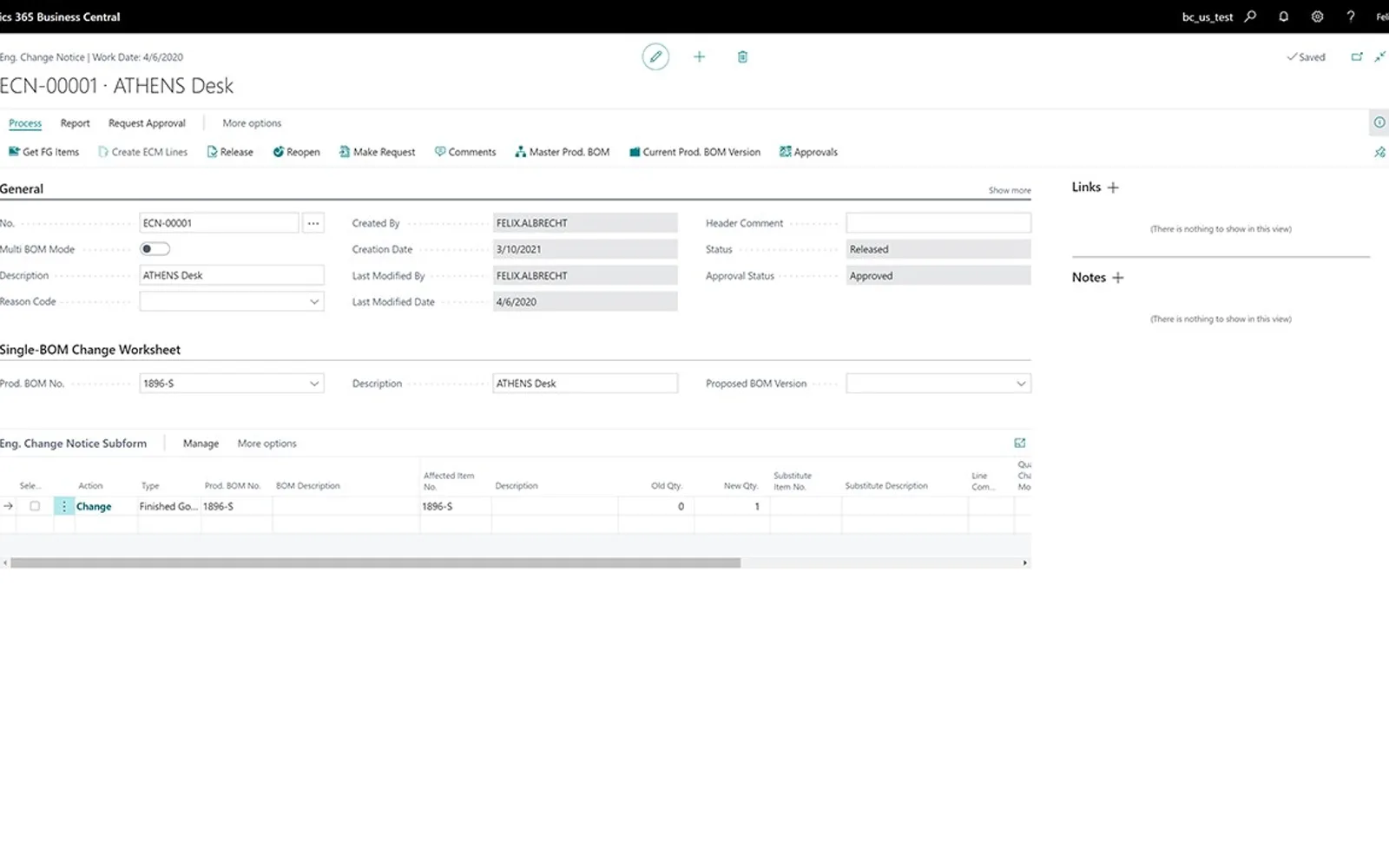The width and height of the screenshot is (1389, 868).
Task: Open Manage menu in subform
Action: coord(201,444)
